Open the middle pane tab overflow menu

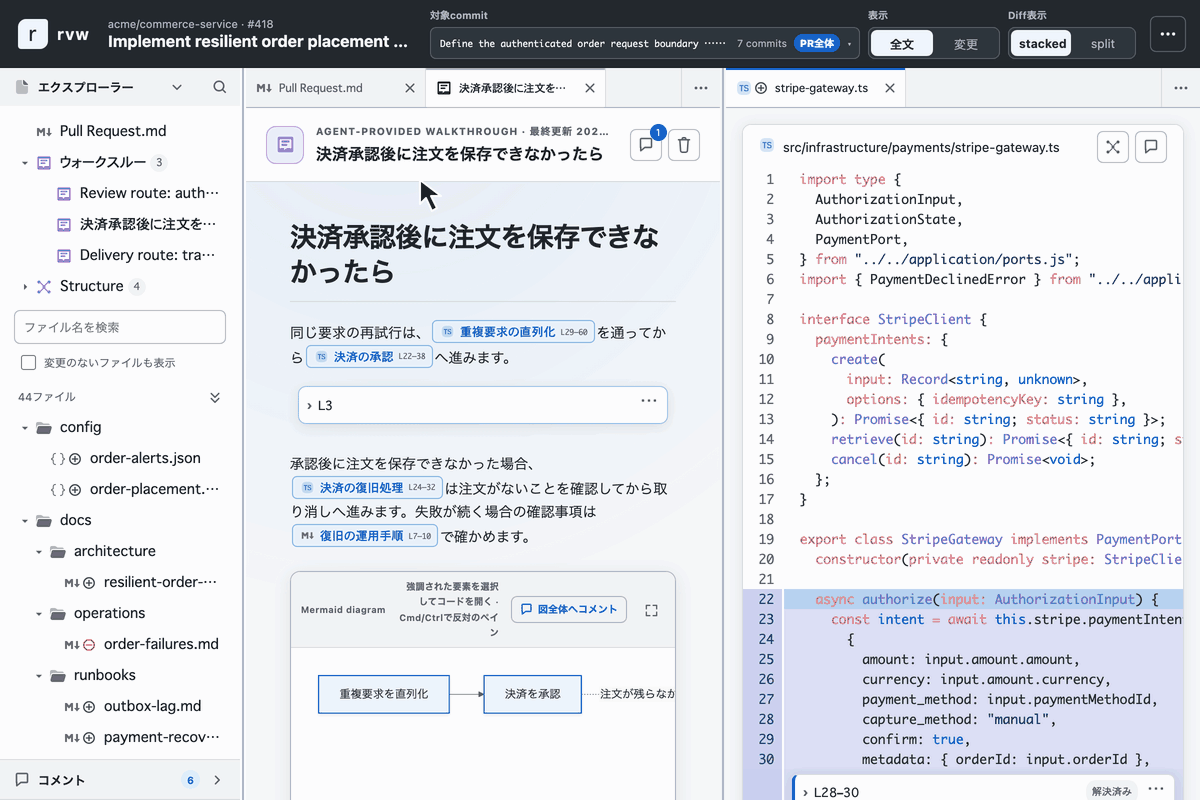pos(701,88)
